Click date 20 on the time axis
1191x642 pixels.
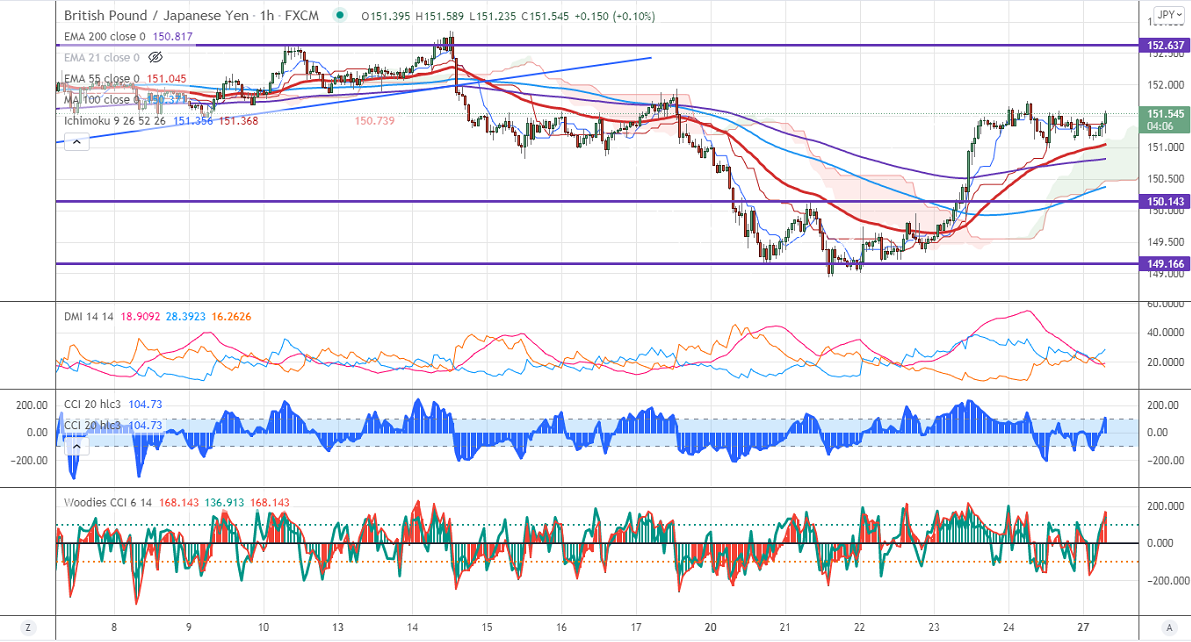[x=711, y=628]
